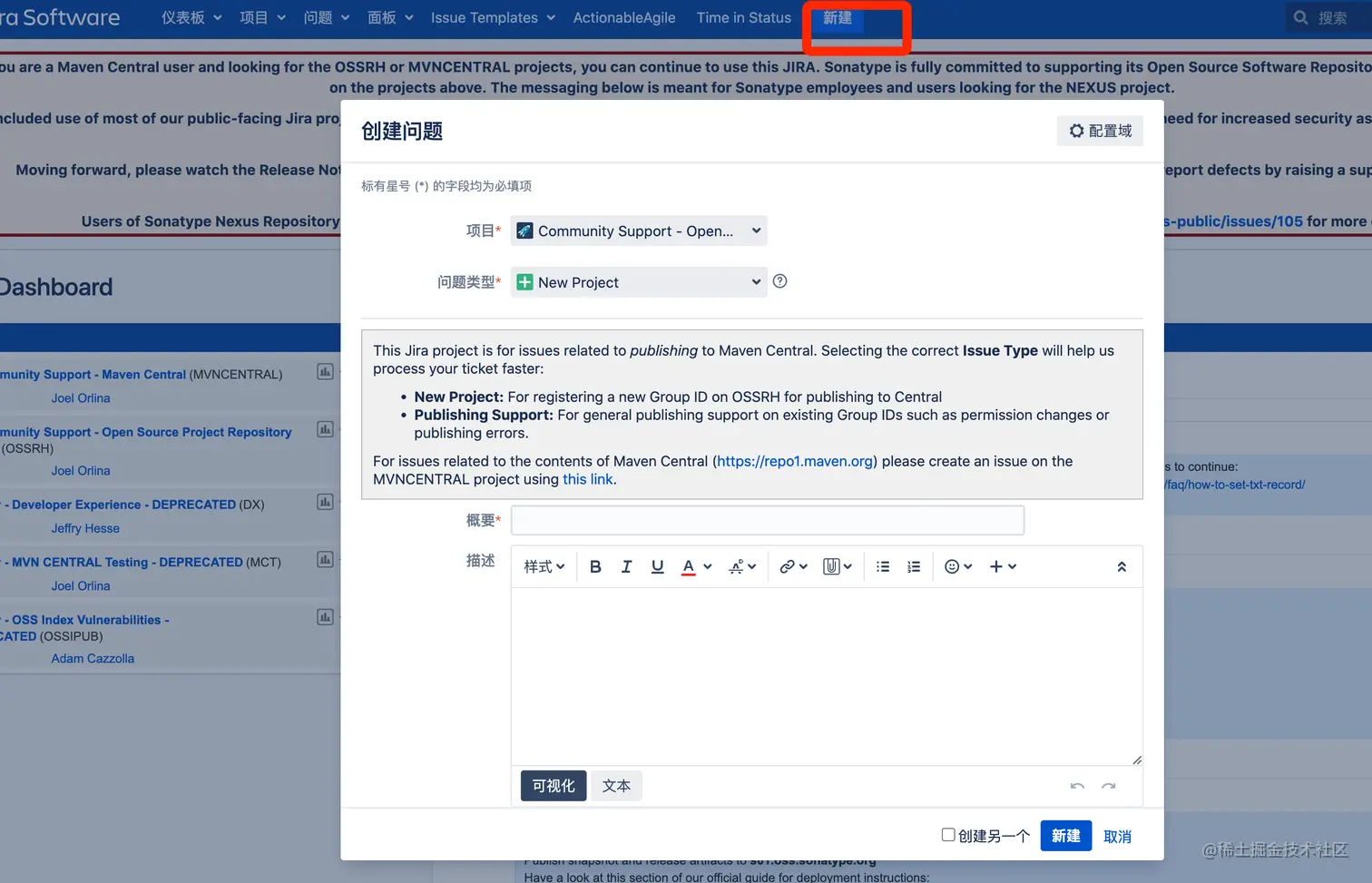Viewport: 1372px width, 883px height.
Task: Insert a bulleted list
Action: coord(883,566)
